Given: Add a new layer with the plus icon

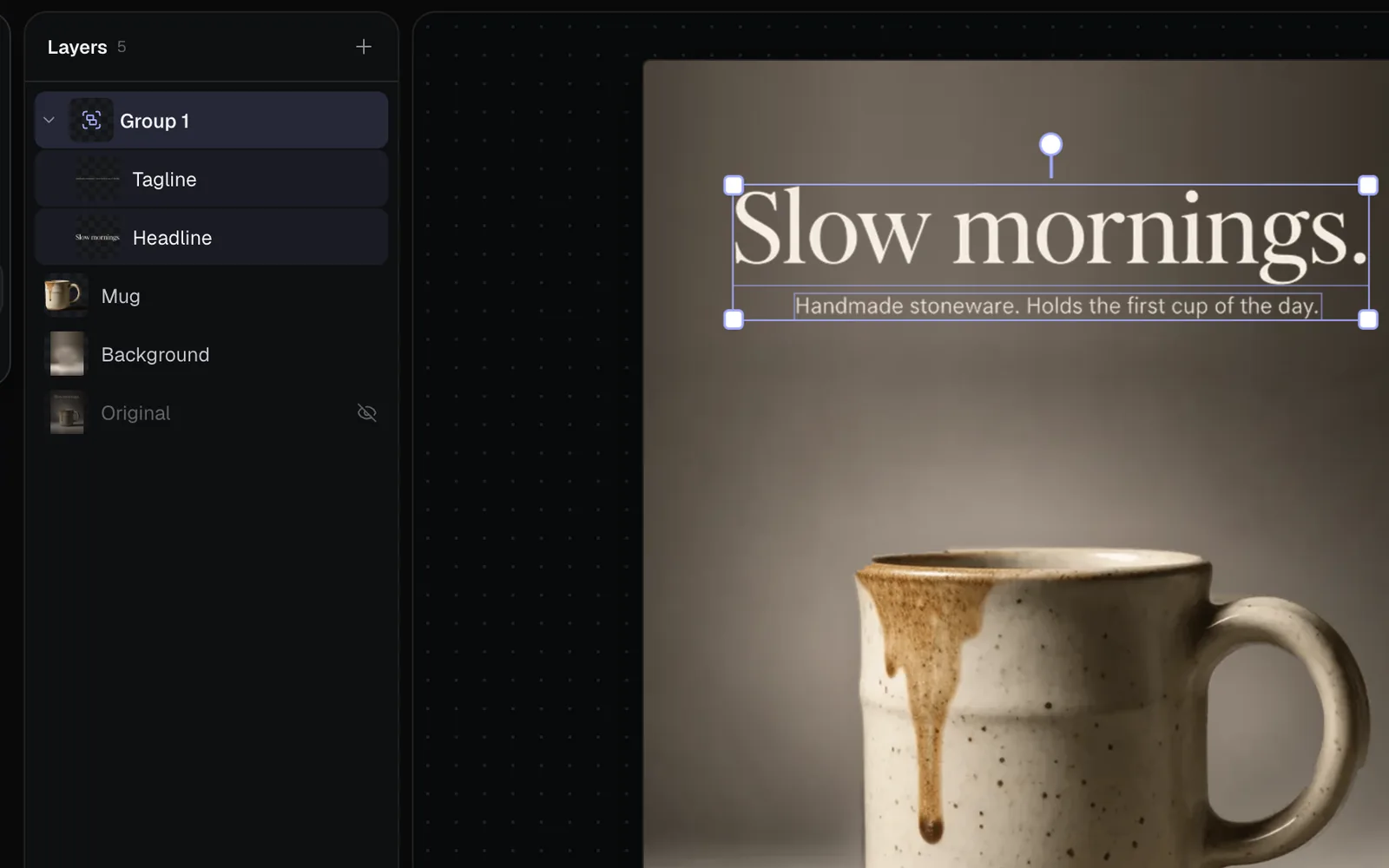Looking at the screenshot, I should pyautogui.click(x=364, y=47).
